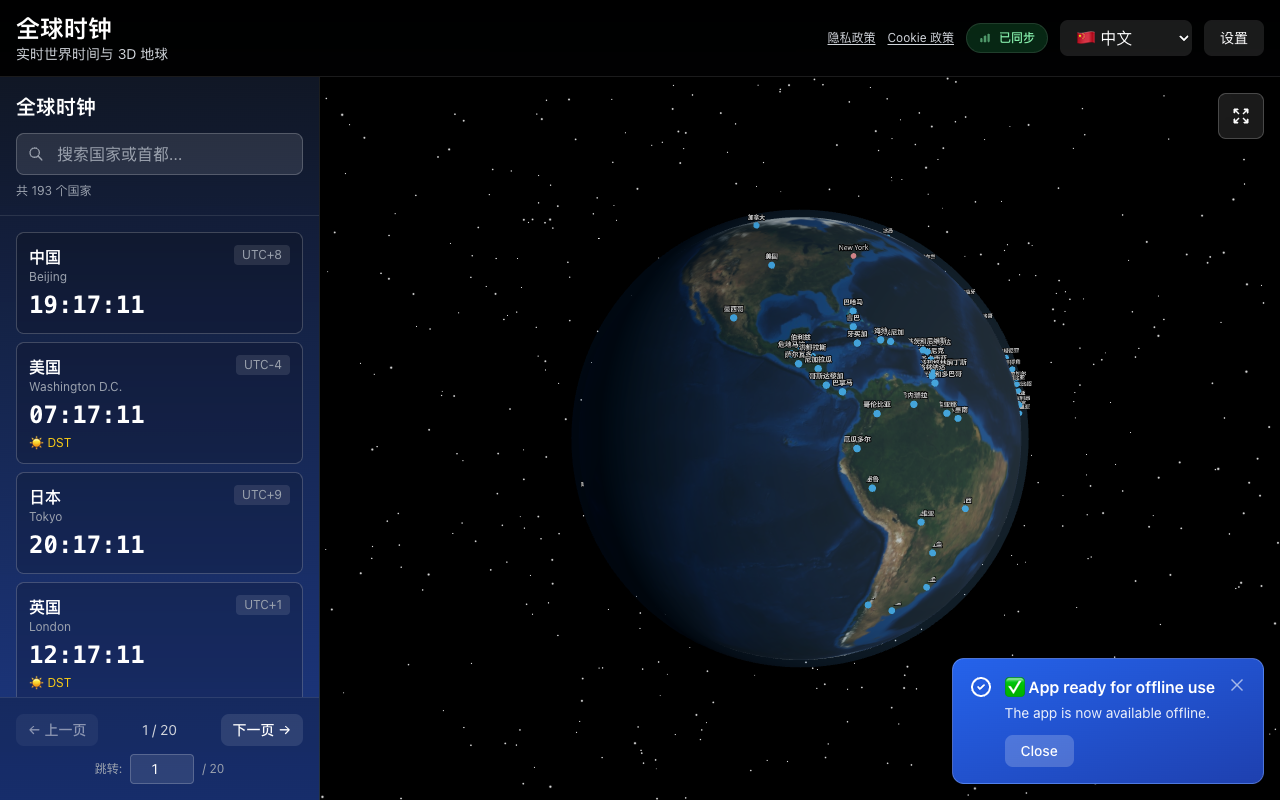Click the UTC-4 badge
This screenshot has width=1280, height=800.
263,365
